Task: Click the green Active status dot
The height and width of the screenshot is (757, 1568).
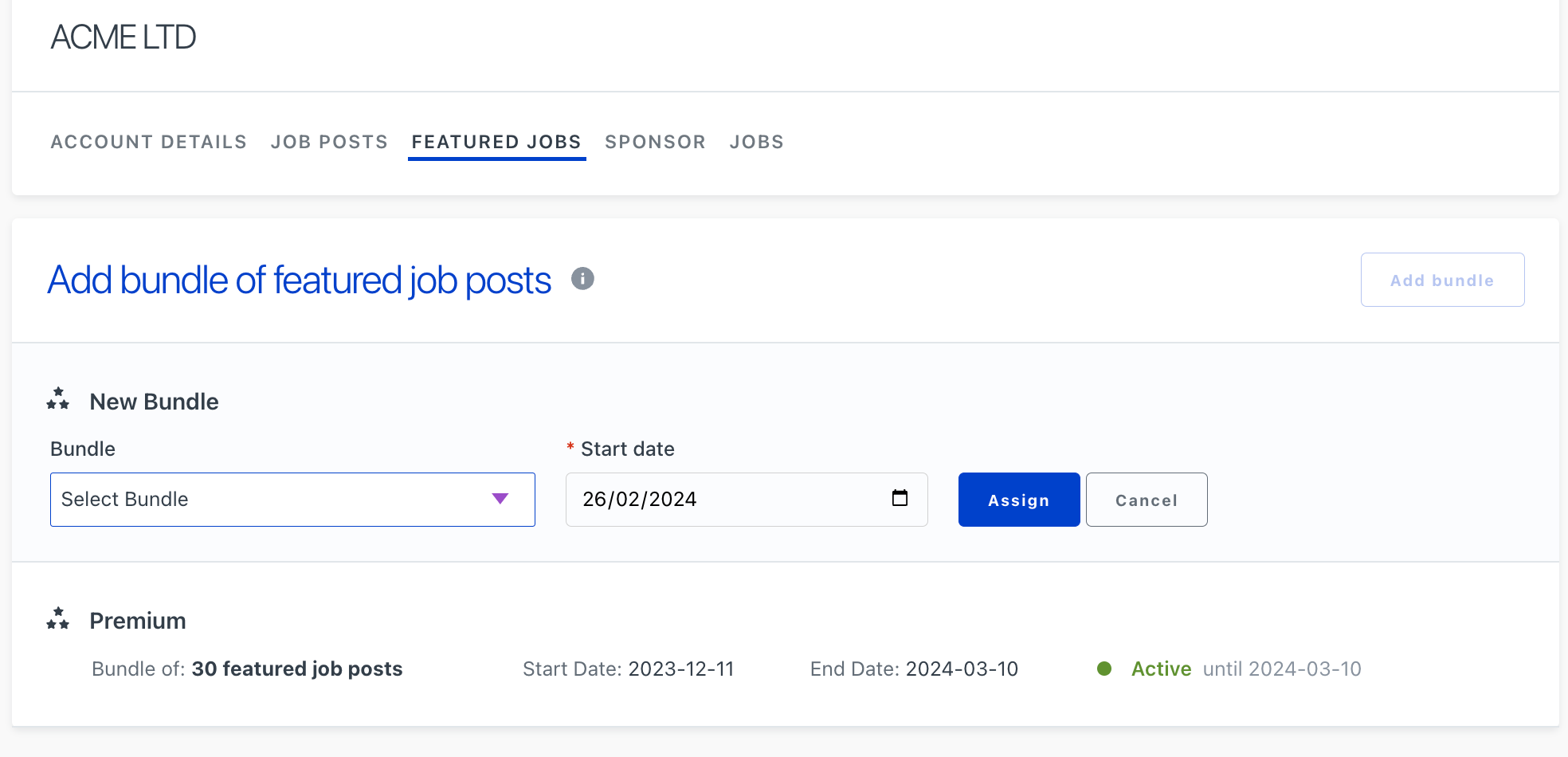Action: click(x=1104, y=669)
